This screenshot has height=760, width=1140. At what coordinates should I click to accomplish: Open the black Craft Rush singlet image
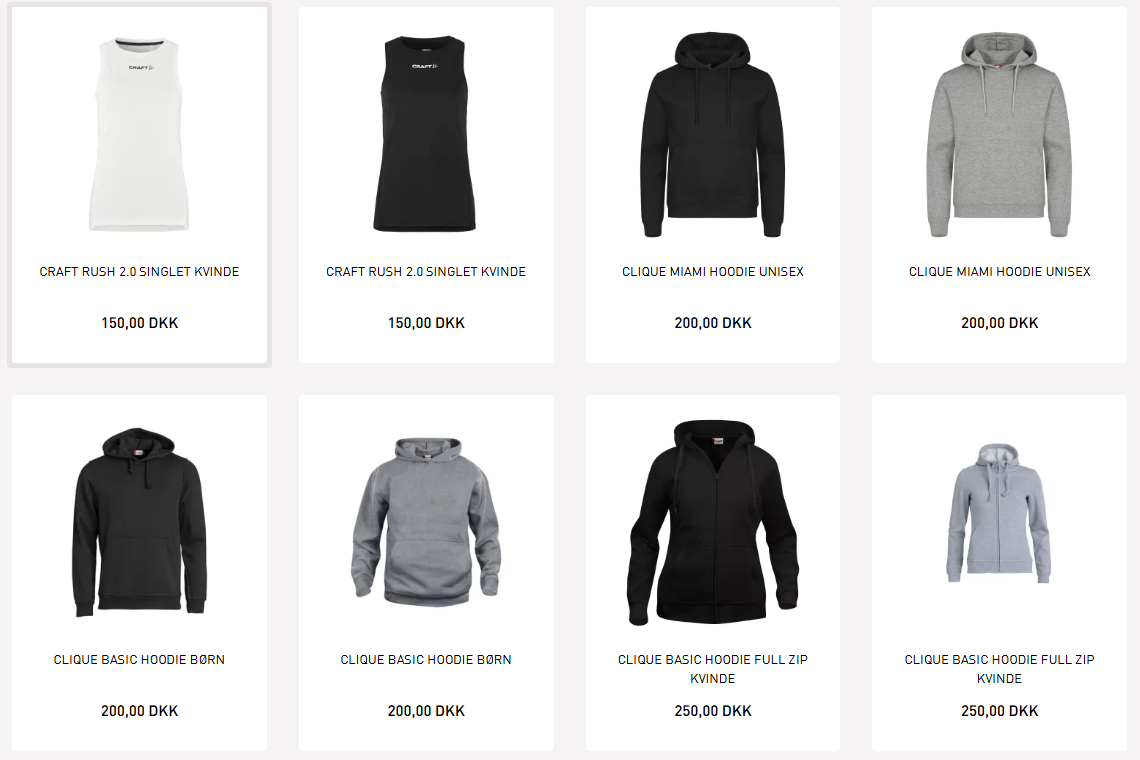click(425, 134)
